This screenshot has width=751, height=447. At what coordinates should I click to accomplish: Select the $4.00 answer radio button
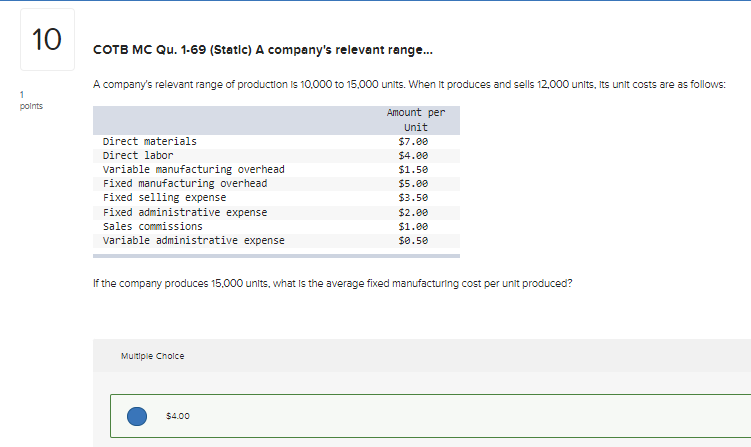(137, 416)
